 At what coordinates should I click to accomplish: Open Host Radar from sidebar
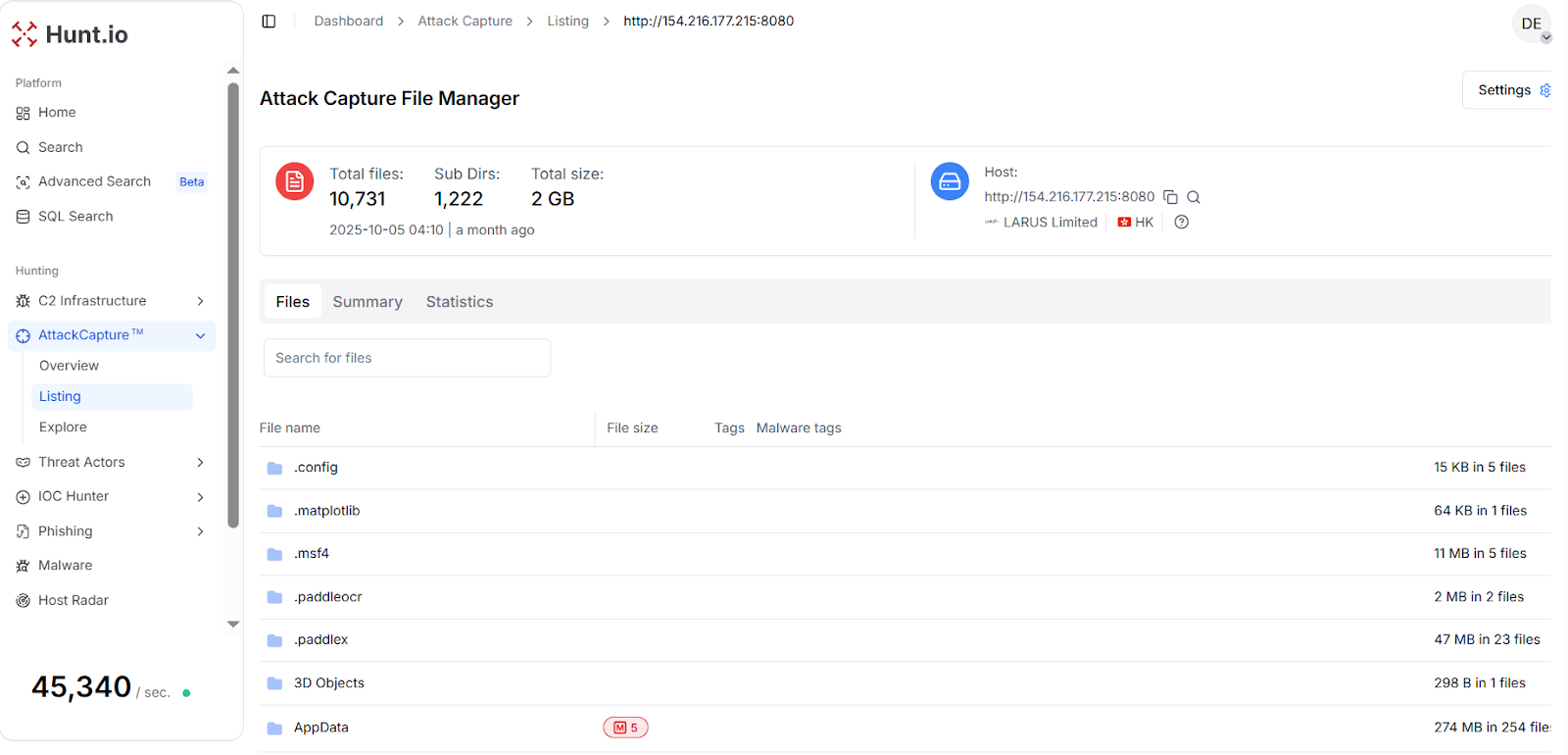coord(73,600)
